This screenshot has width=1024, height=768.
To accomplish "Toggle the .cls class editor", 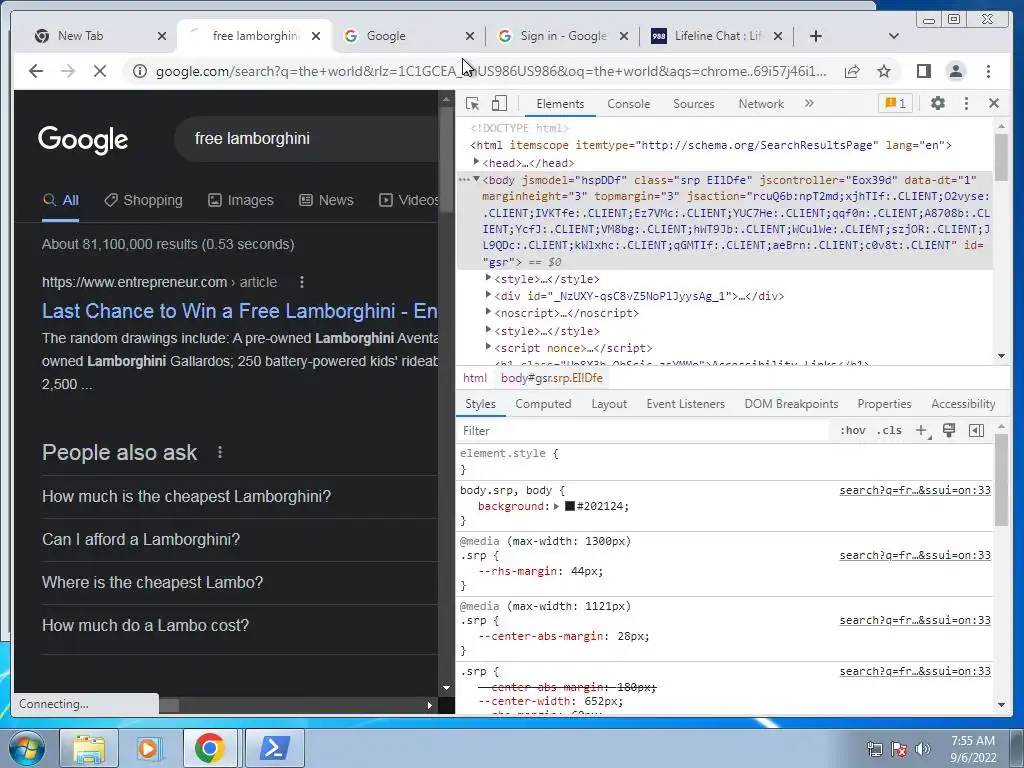I will [889, 430].
